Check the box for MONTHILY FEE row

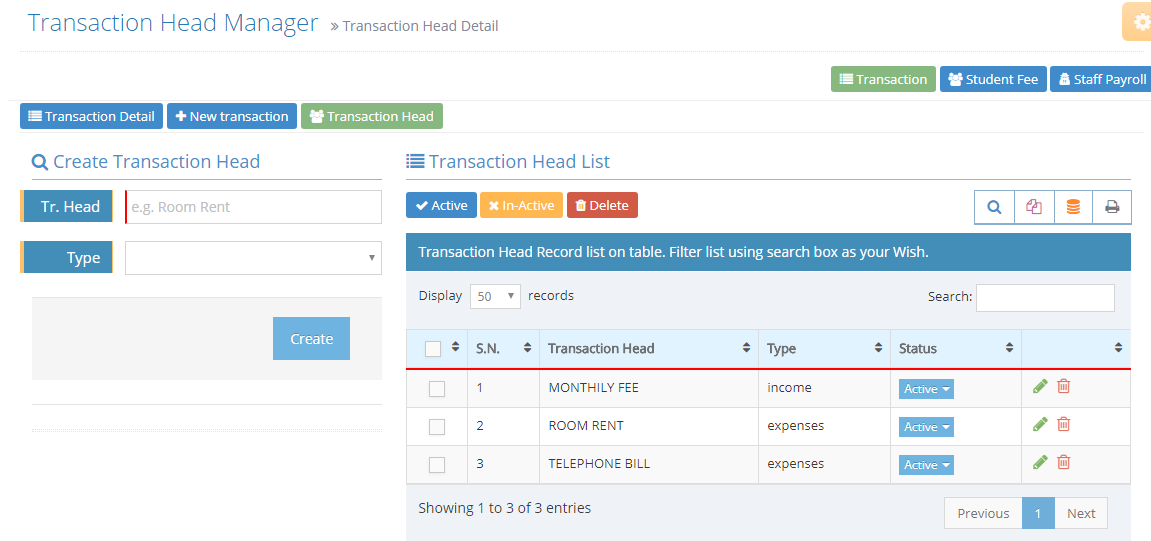pos(437,389)
